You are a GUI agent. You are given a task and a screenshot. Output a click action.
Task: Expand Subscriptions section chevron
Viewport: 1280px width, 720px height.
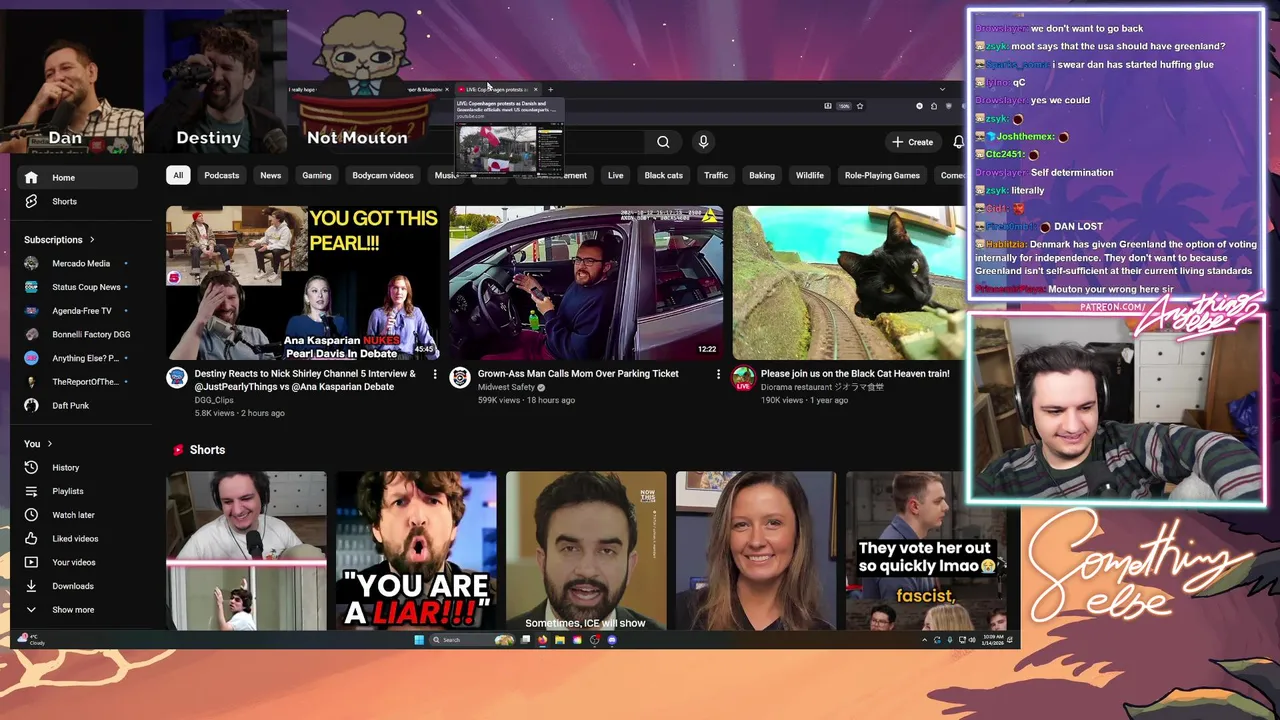[92, 240]
